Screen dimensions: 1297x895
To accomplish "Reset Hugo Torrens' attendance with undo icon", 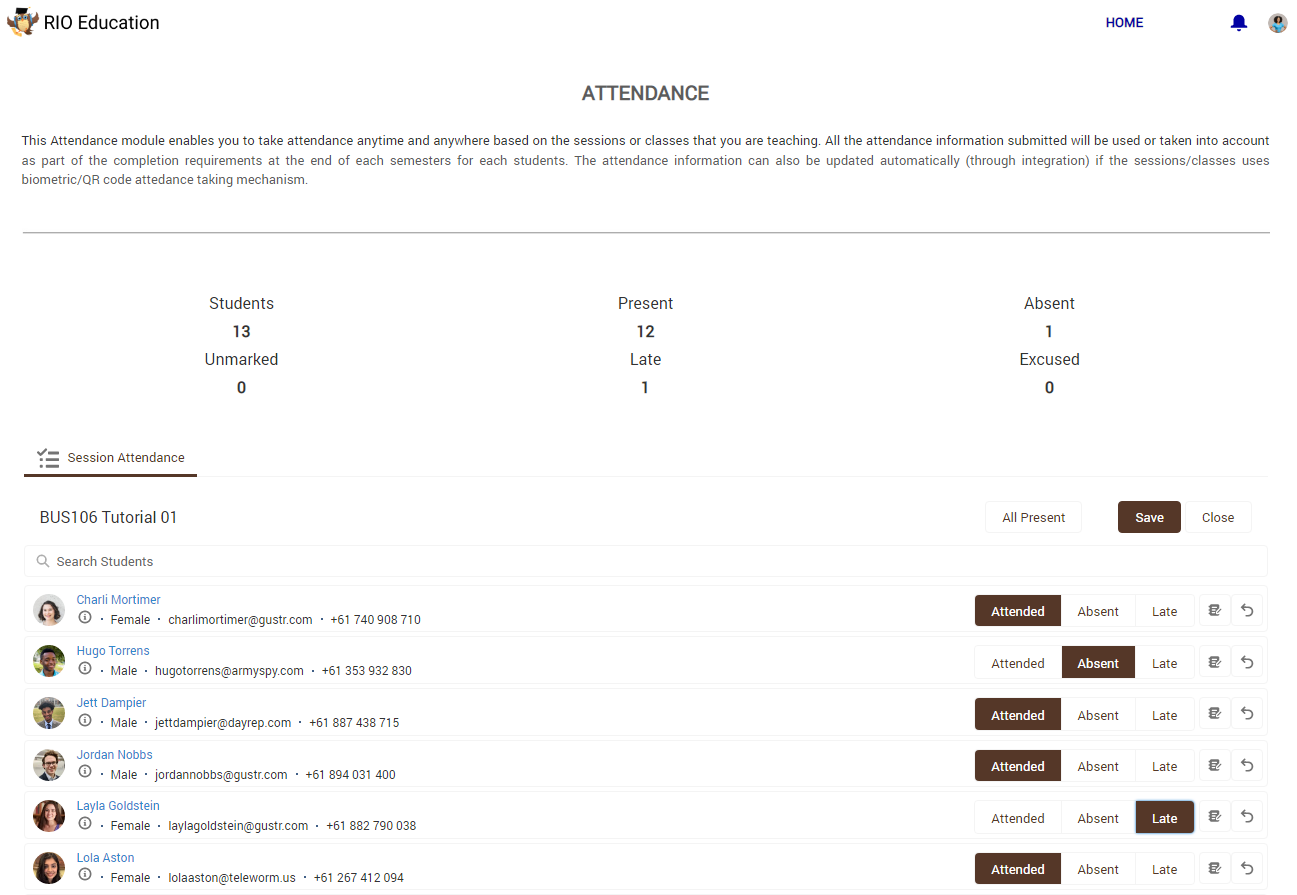I will pyautogui.click(x=1247, y=662).
